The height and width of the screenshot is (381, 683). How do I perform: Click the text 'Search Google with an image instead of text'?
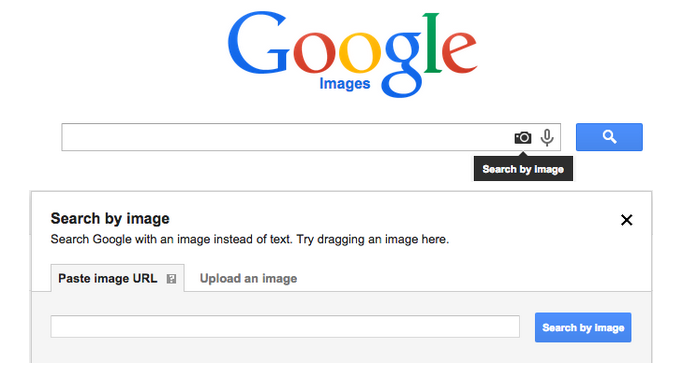pos(171,239)
